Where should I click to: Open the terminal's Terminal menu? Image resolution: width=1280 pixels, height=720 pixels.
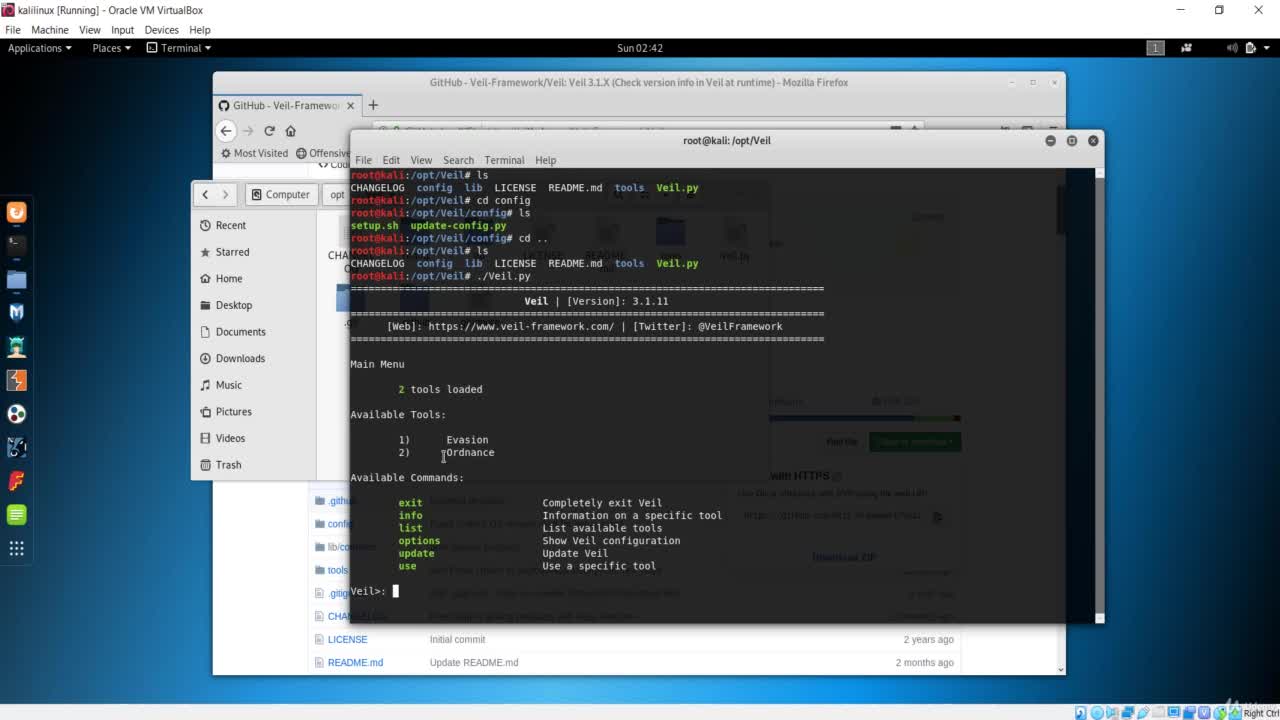[504, 160]
